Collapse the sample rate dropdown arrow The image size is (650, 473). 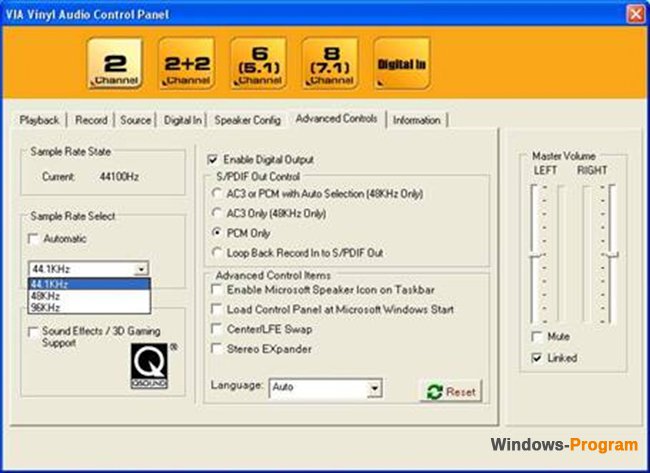click(x=141, y=269)
